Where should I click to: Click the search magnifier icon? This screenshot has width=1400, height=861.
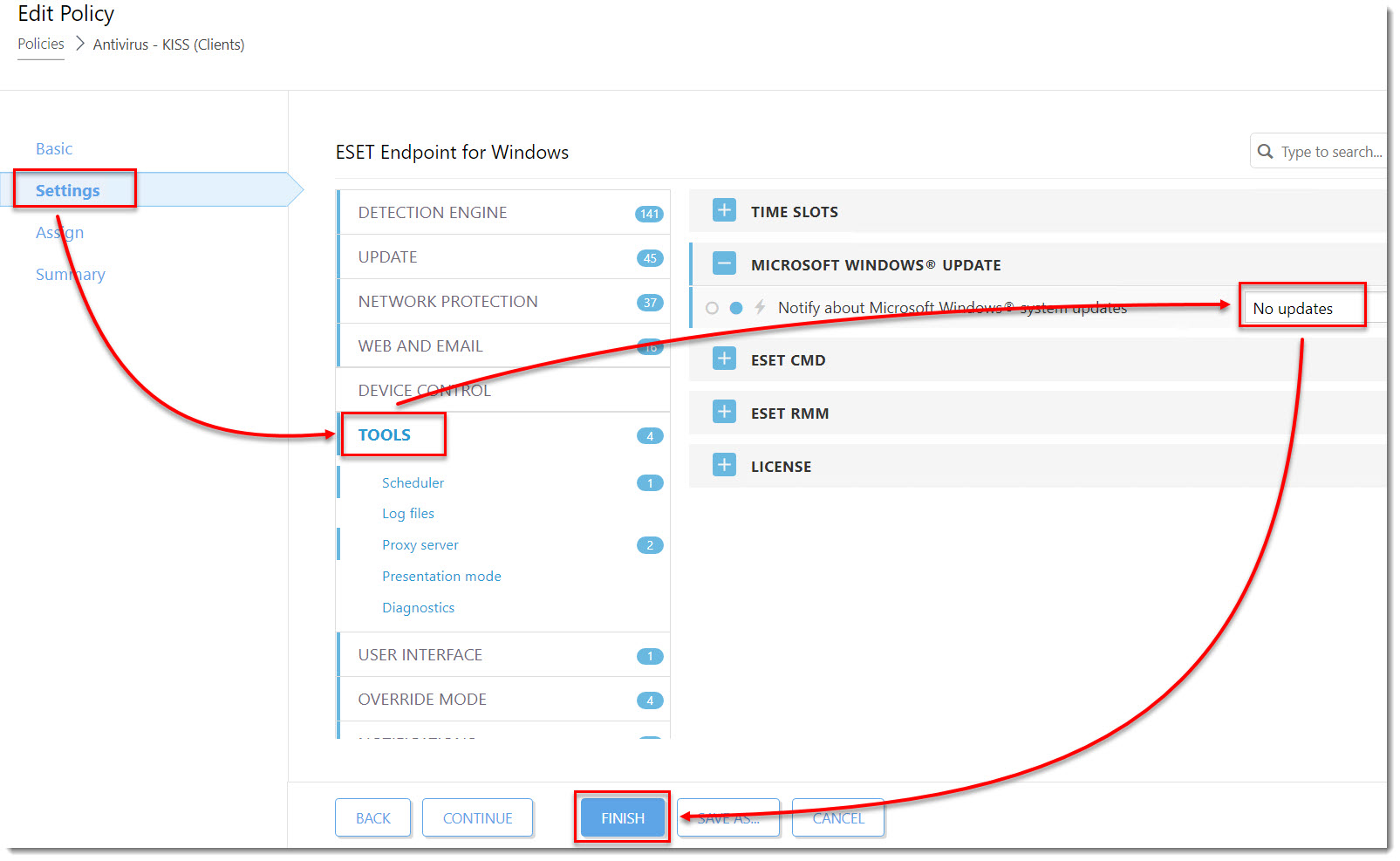tap(1265, 152)
